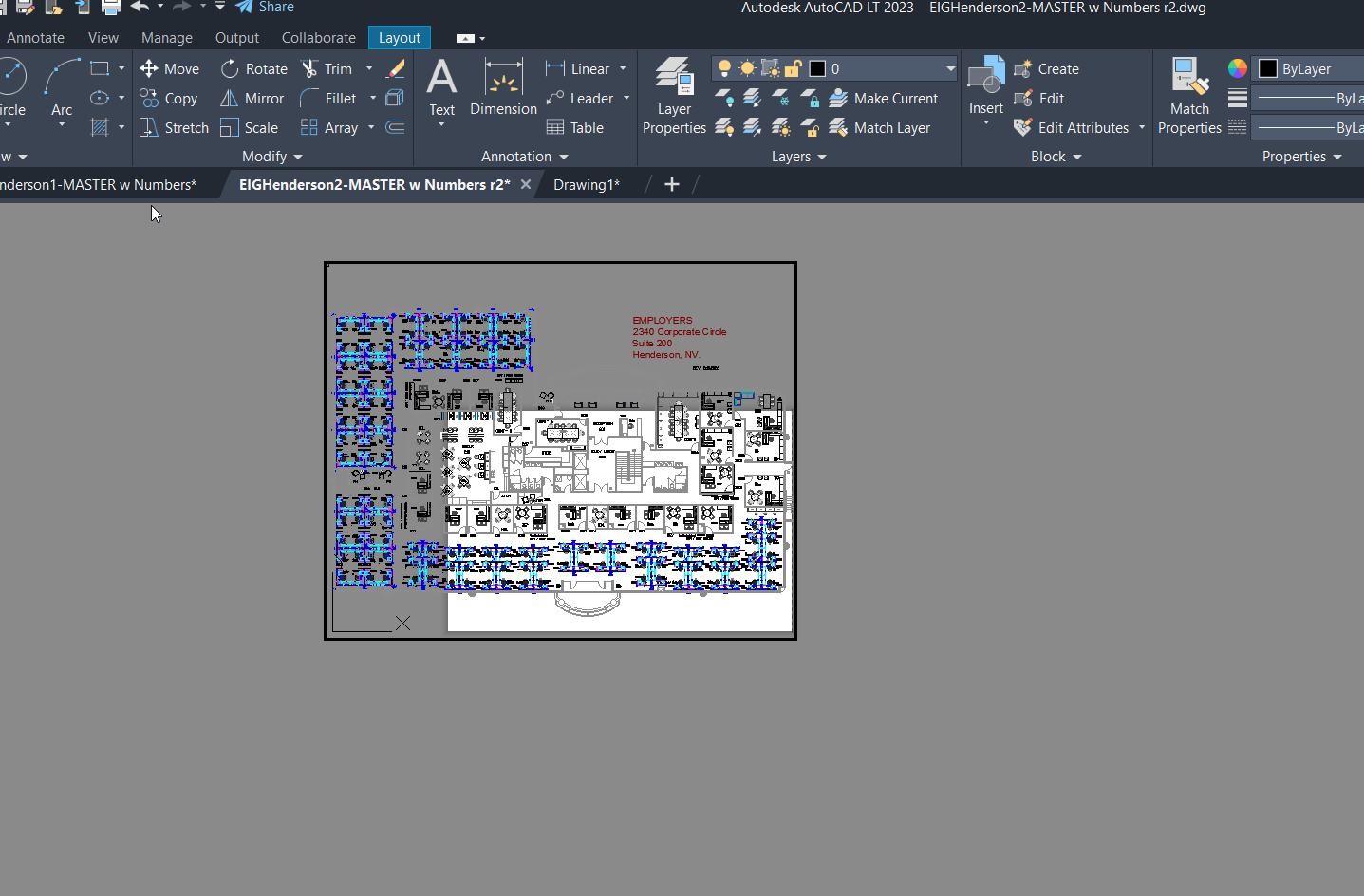Click Create block button
This screenshot has width=1364, height=896.
pos(1046,68)
